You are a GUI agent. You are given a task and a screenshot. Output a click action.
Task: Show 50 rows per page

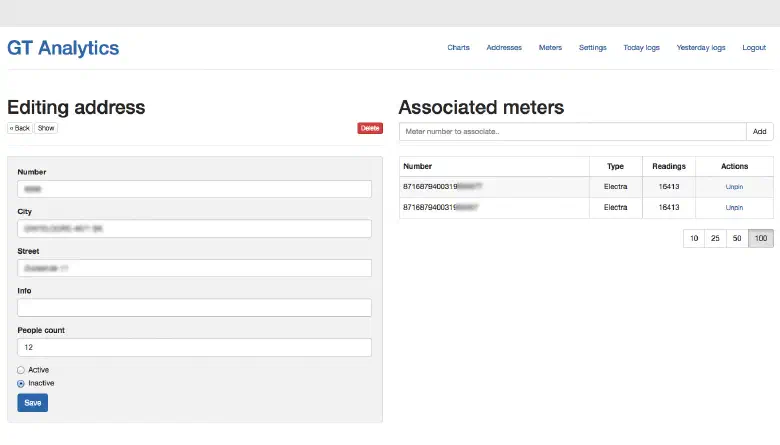pos(737,239)
